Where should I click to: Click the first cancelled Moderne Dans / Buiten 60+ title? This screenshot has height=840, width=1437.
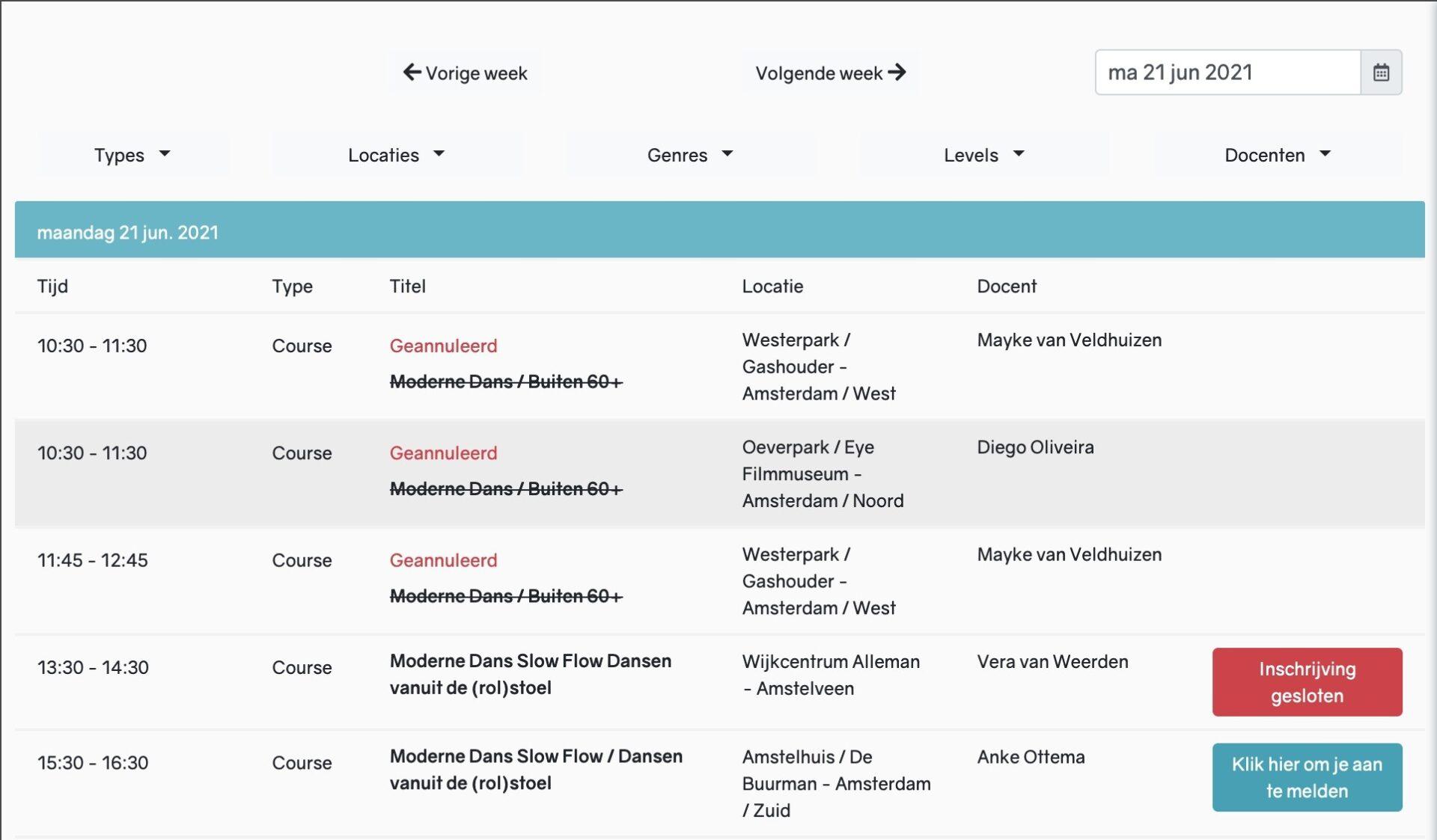506,381
